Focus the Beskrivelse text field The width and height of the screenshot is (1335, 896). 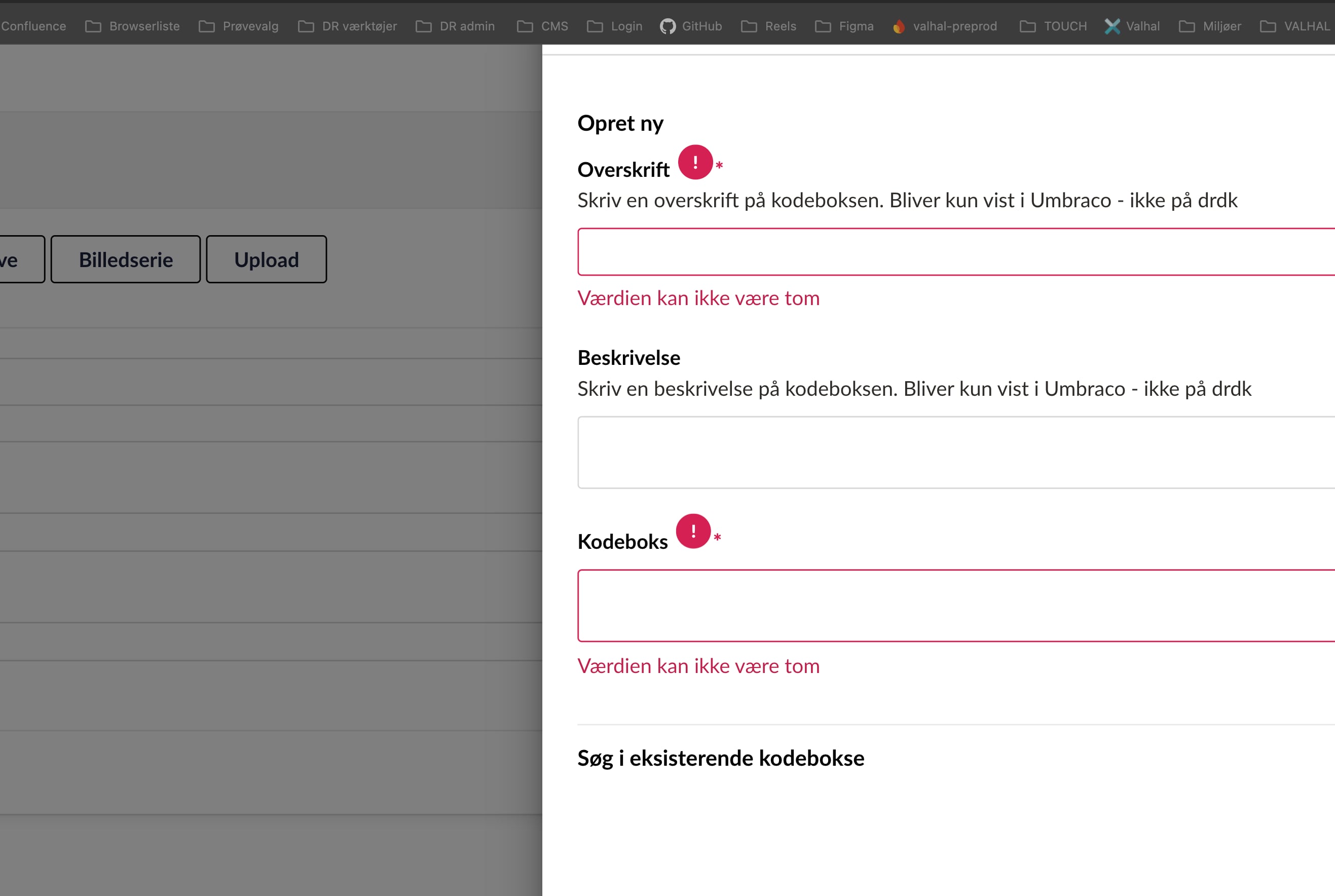pyautogui.click(x=954, y=452)
